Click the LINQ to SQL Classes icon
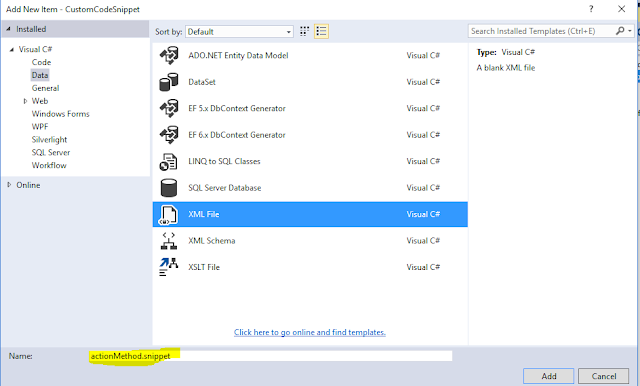 [x=169, y=162]
